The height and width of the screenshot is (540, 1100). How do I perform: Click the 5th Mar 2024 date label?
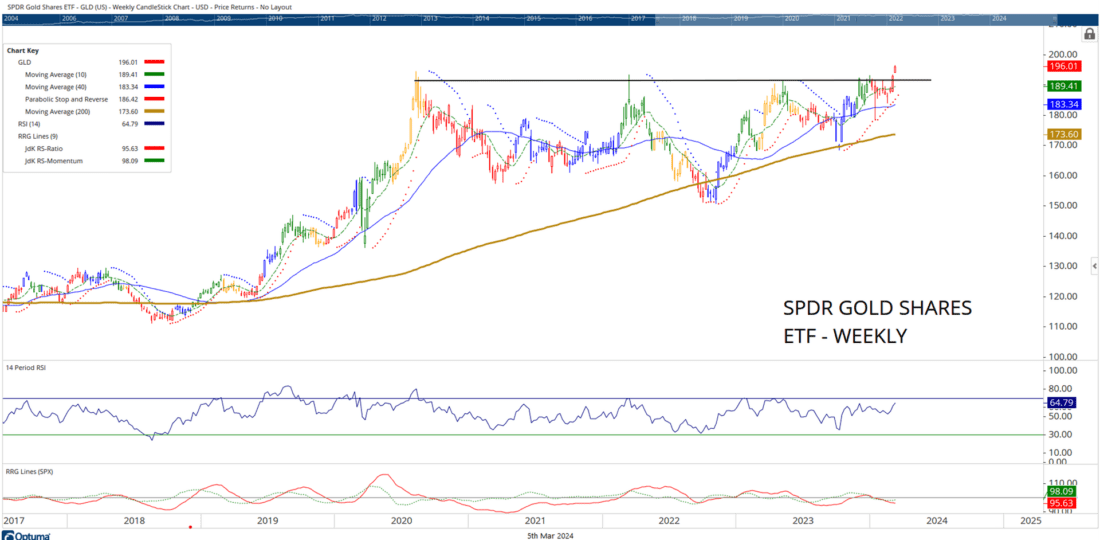click(x=549, y=535)
